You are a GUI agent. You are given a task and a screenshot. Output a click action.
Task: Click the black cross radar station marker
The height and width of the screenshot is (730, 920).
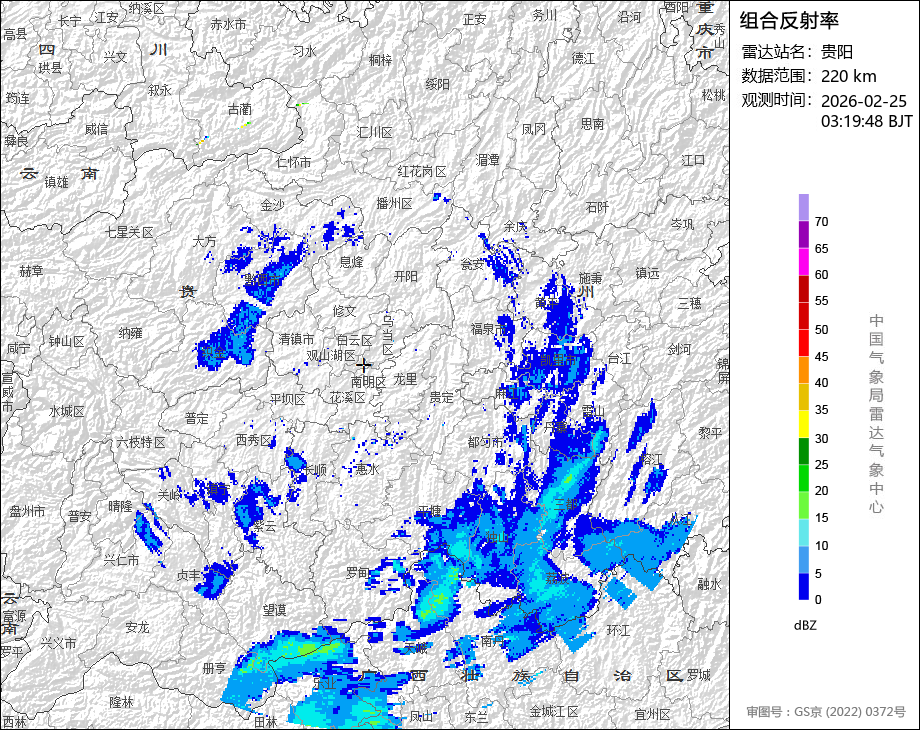tap(363, 365)
